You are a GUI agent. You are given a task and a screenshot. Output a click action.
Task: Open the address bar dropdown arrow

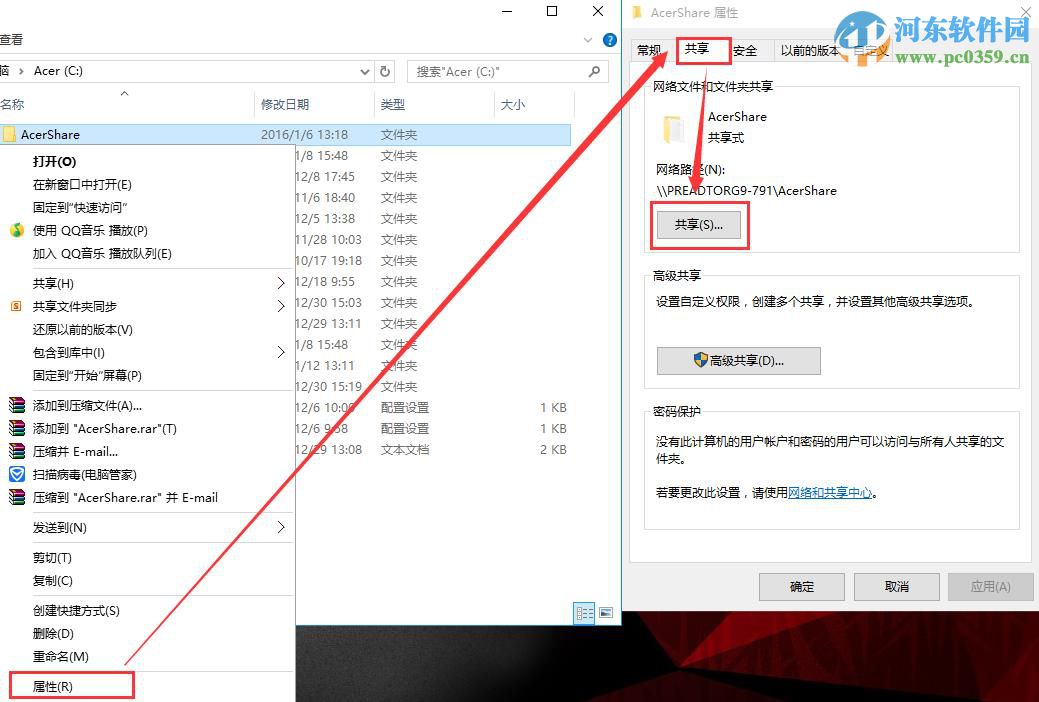(366, 71)
